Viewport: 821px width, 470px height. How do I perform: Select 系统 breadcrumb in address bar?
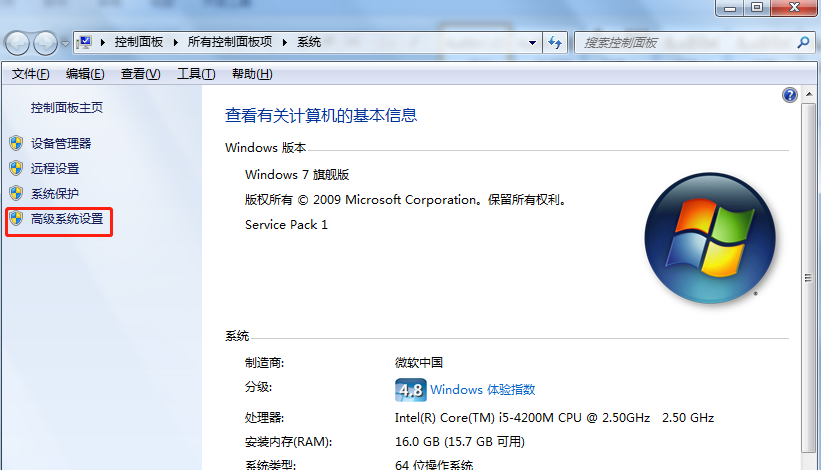pos(309,42)
